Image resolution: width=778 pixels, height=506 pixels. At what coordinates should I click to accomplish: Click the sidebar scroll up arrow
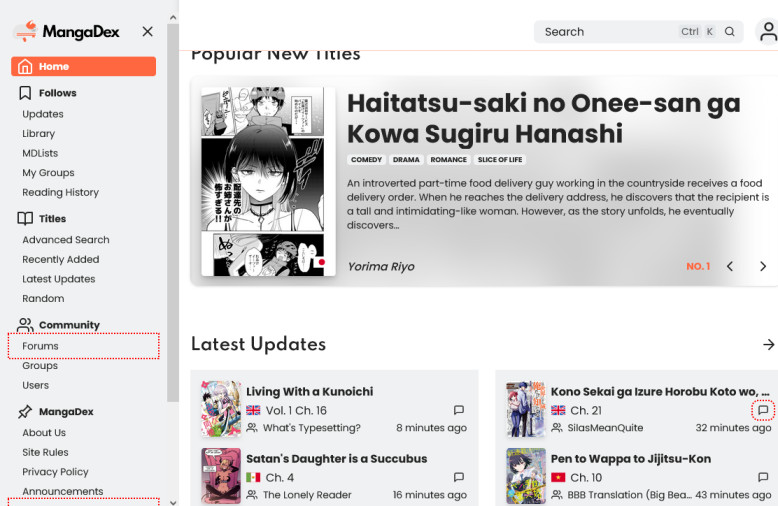point(173,18)
